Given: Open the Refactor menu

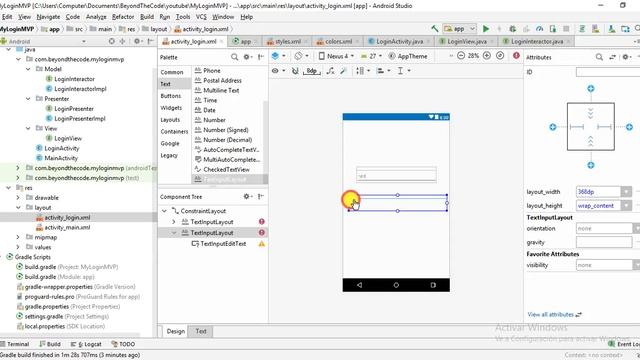Looking at the screenshot, I should (123, 17).
